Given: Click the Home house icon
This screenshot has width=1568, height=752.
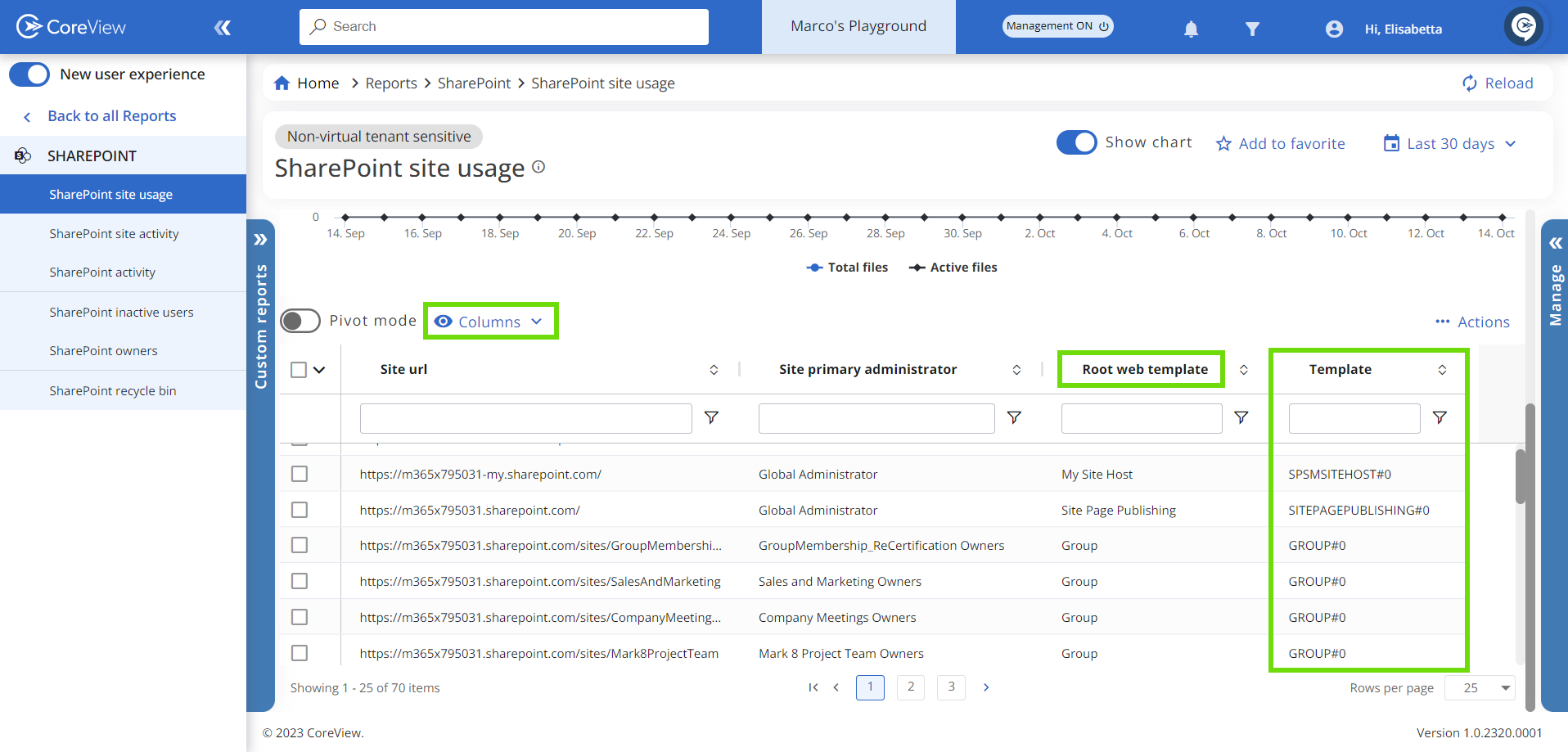Looking at the screenshot, I should click(x=282, y=83).
